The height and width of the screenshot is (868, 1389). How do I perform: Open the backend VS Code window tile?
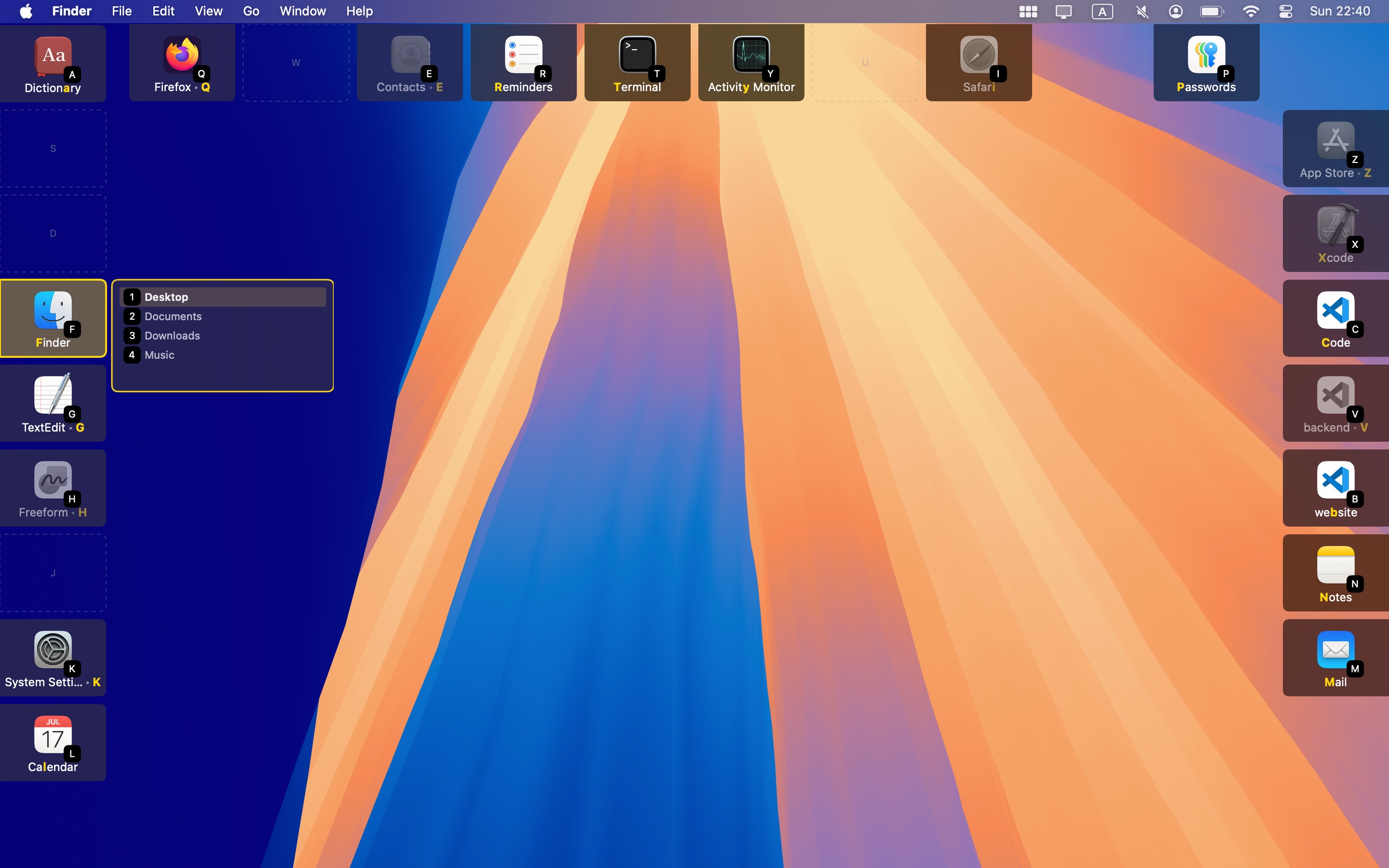1335,404
